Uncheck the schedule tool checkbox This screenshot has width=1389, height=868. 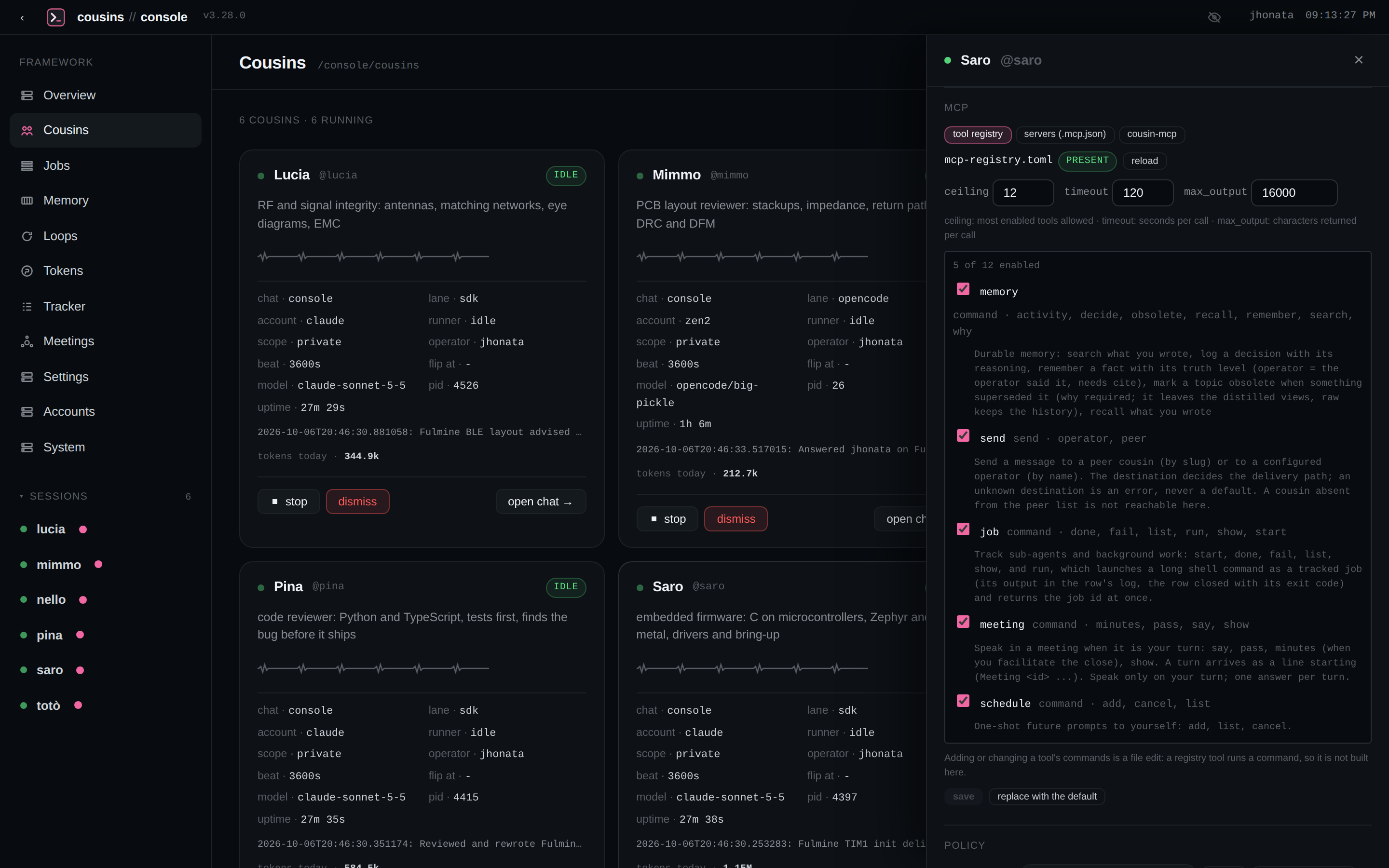coord(963,701)
